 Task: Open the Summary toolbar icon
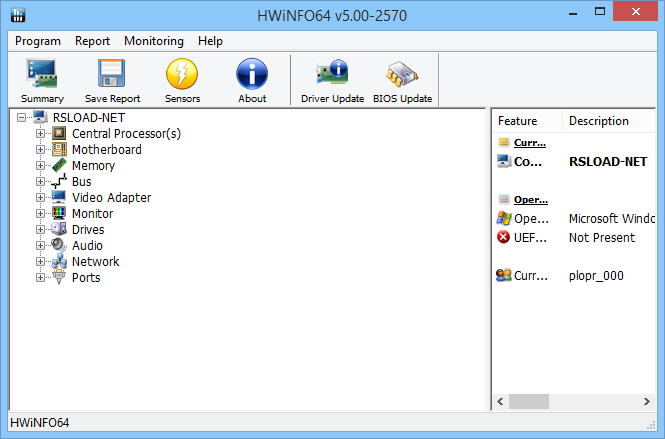(42, 73)
